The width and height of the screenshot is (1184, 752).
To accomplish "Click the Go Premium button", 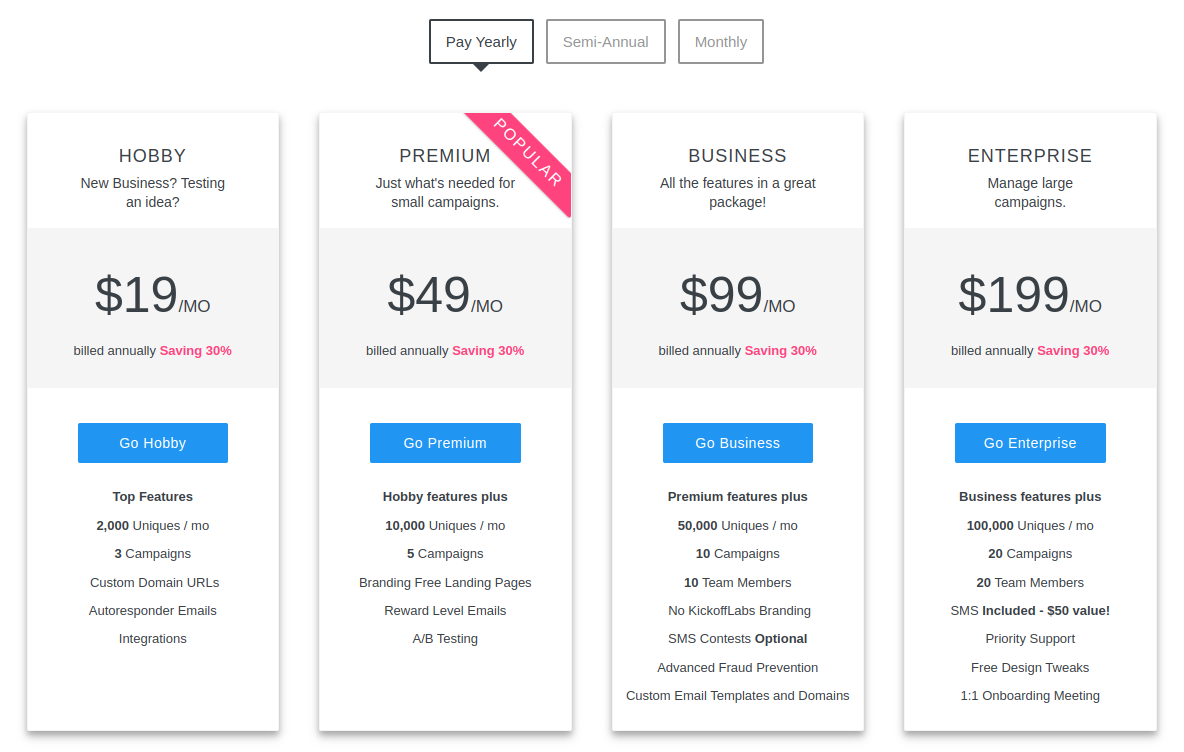I will [x=445, y=442].
